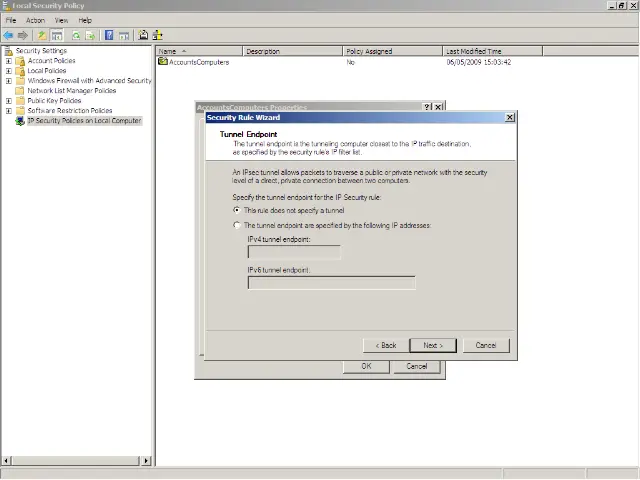Click the AccountsComputers policy icon

163,62
